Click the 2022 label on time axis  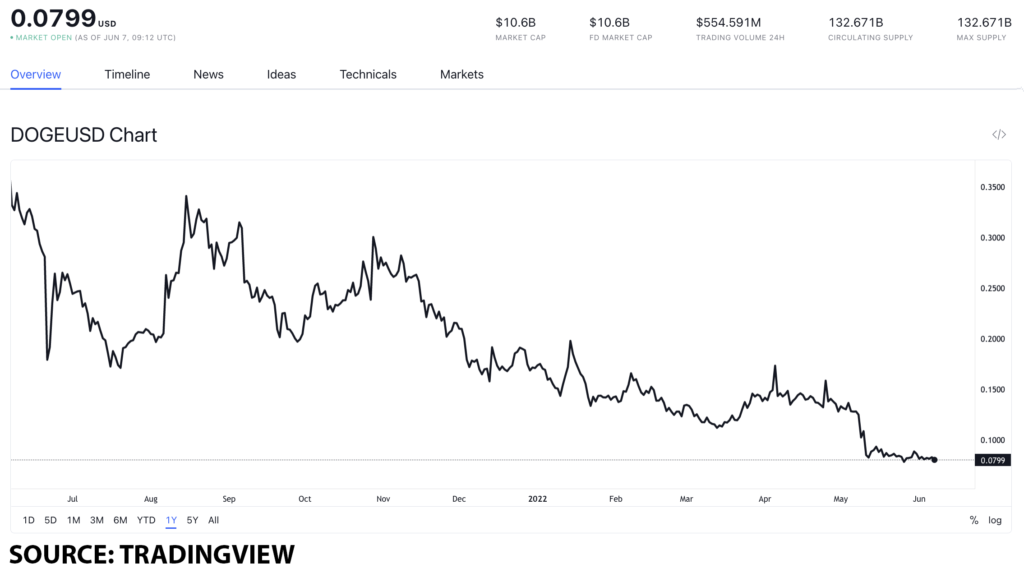click(x=537, y=499)
